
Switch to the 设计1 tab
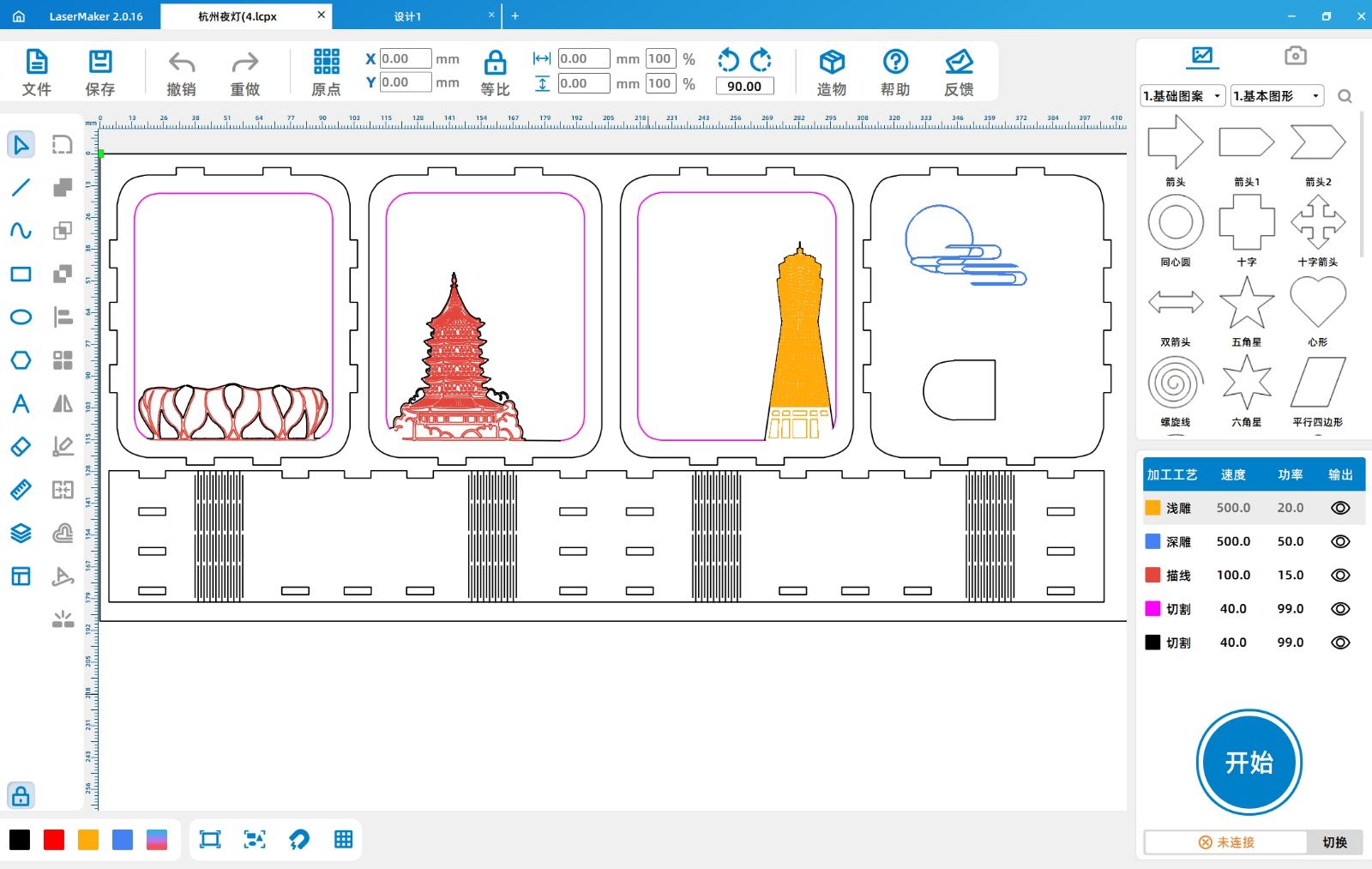point(408,16)
